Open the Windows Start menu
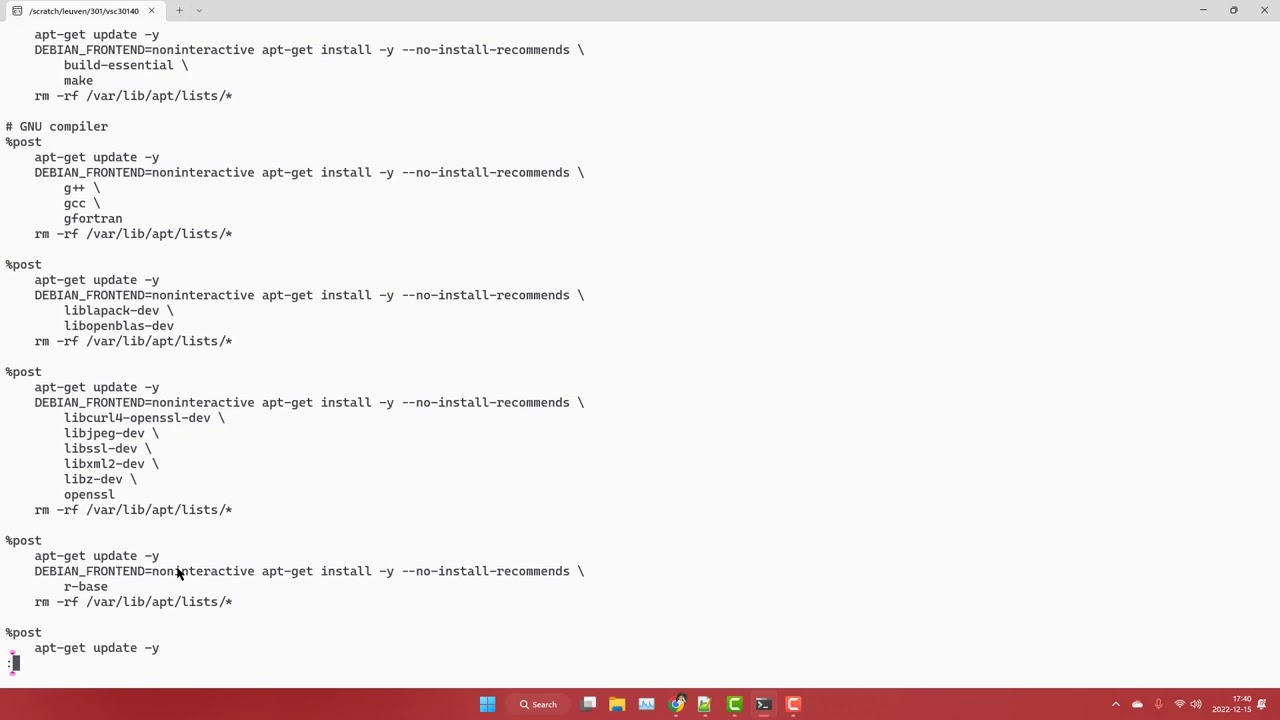Viewport: 1280px width, 720px height. (487, 704)
